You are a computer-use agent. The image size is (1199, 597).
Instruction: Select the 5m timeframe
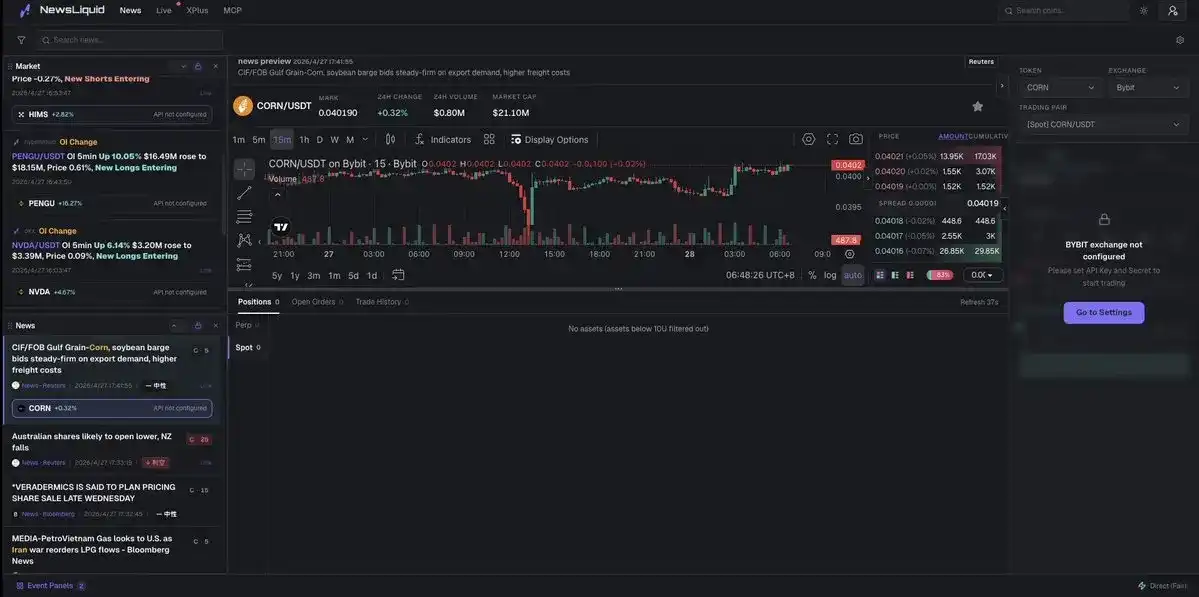(258, 140)
